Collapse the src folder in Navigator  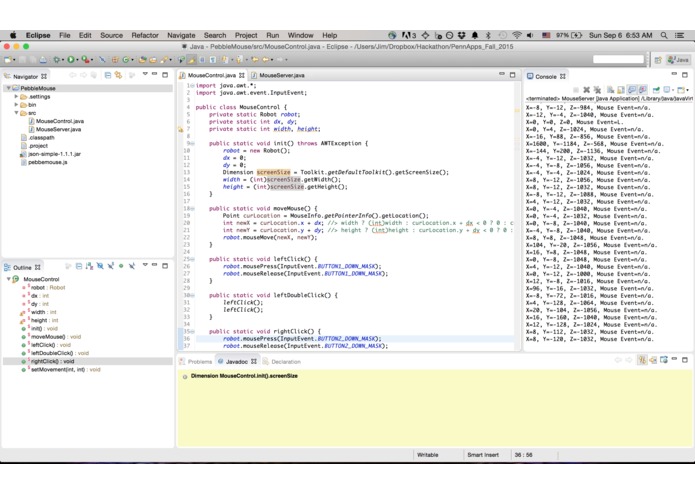[x=16, y=113]
